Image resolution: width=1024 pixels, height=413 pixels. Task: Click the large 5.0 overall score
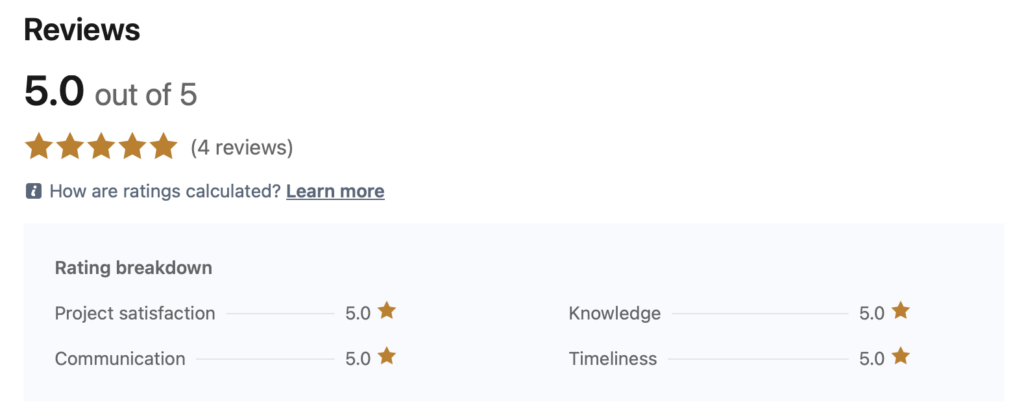click(x=54, y=92)
